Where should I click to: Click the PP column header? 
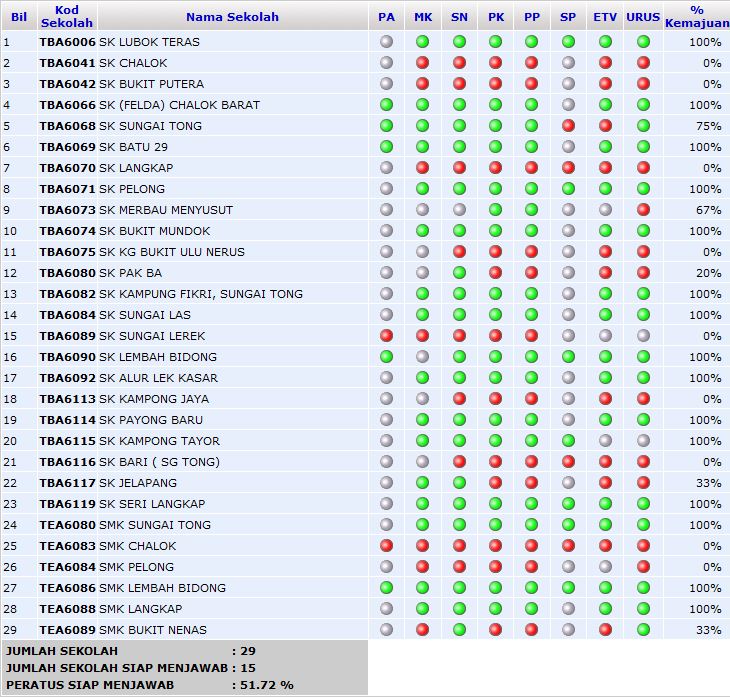click(x=532, y=17)
